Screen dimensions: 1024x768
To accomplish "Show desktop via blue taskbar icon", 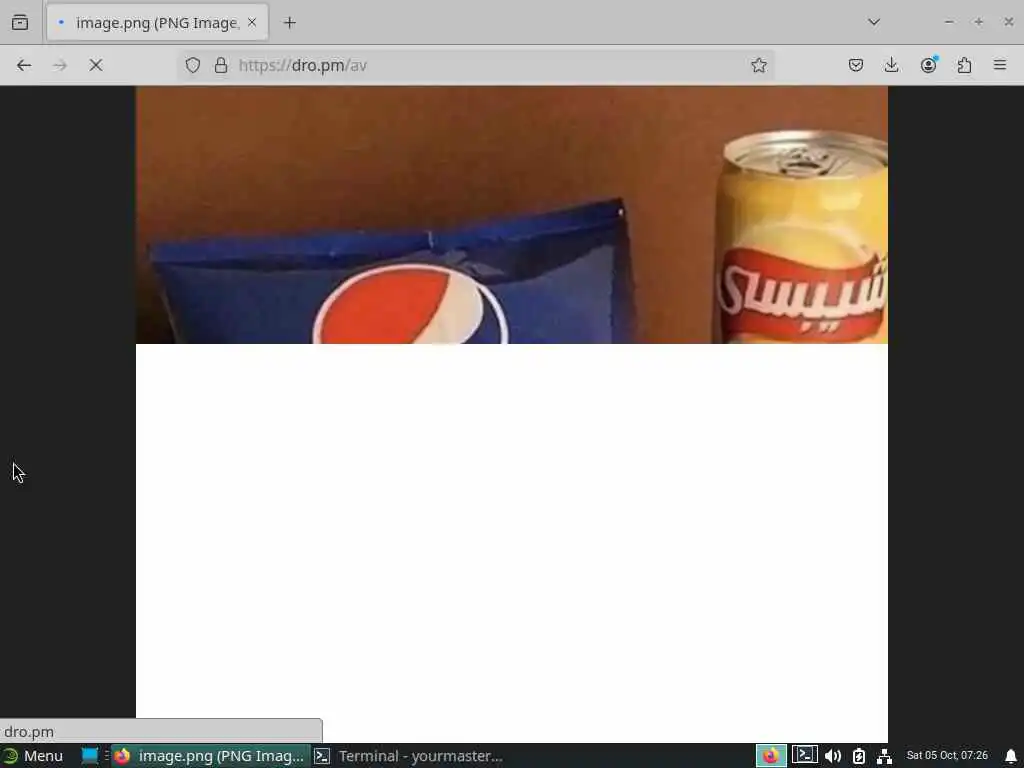I will [89, 756].
